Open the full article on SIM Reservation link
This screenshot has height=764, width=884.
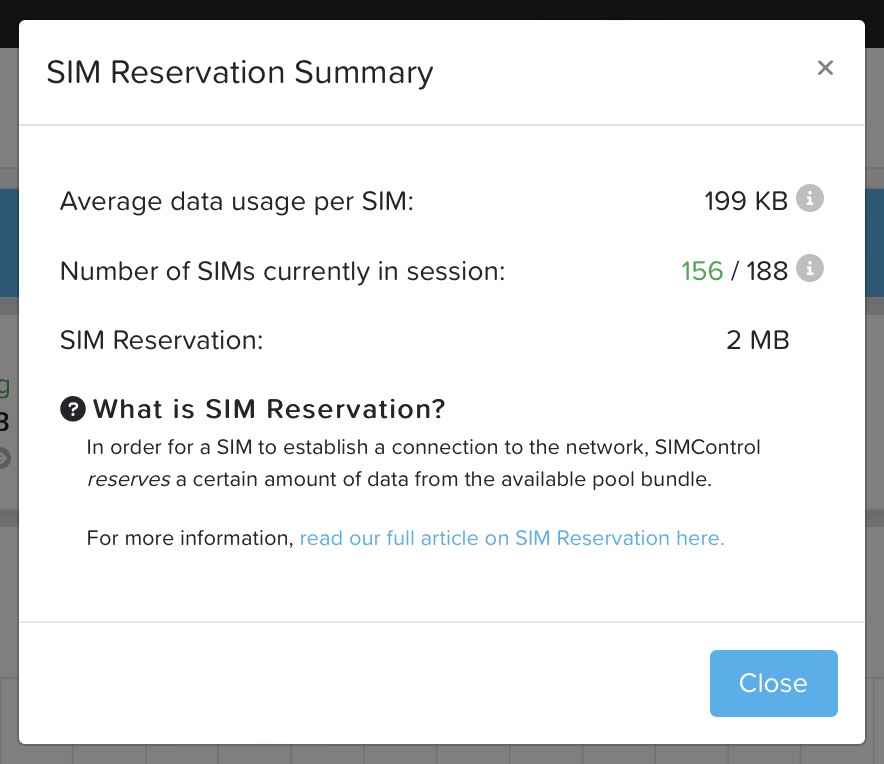512,538
